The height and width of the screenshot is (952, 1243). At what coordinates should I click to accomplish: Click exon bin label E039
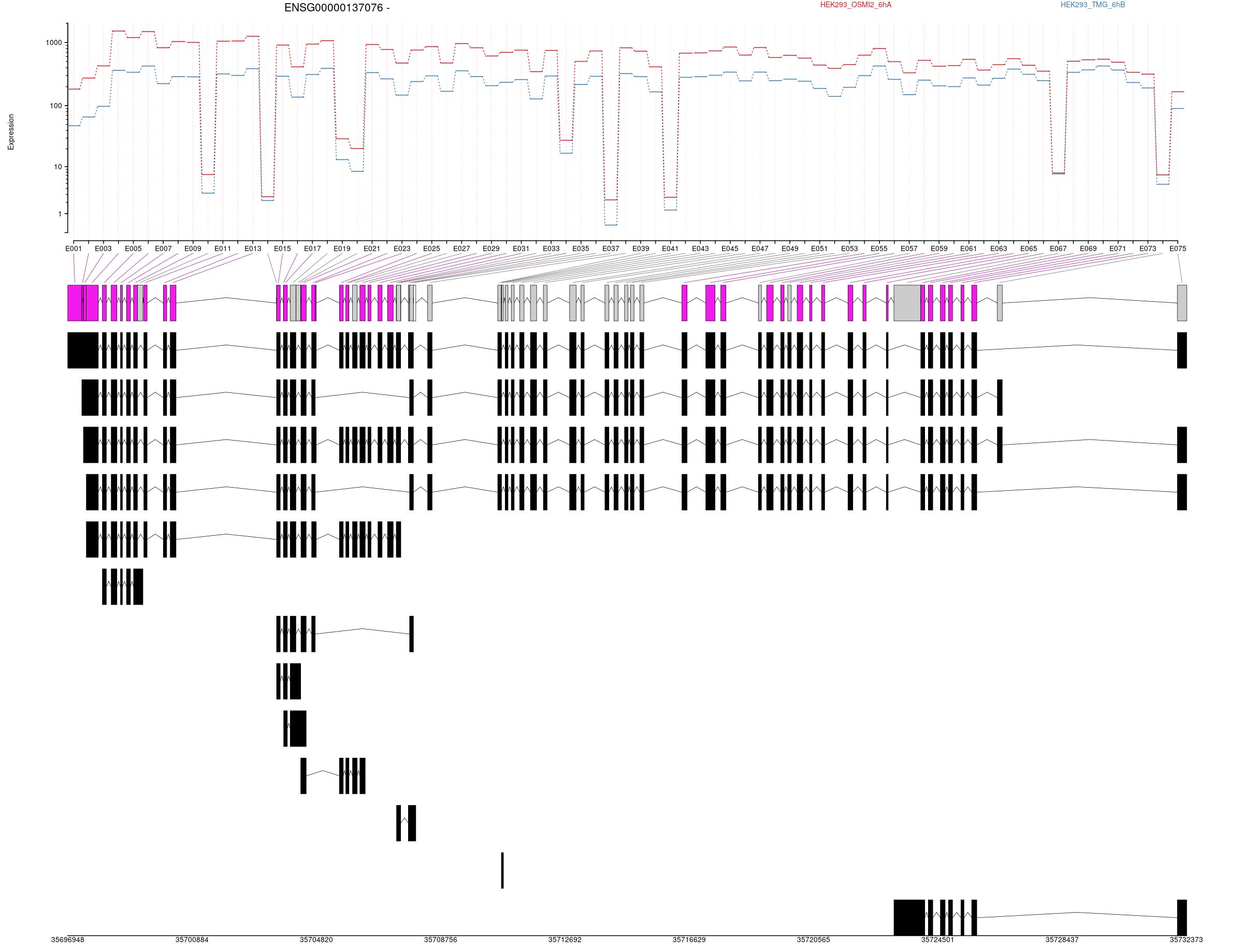641,249
